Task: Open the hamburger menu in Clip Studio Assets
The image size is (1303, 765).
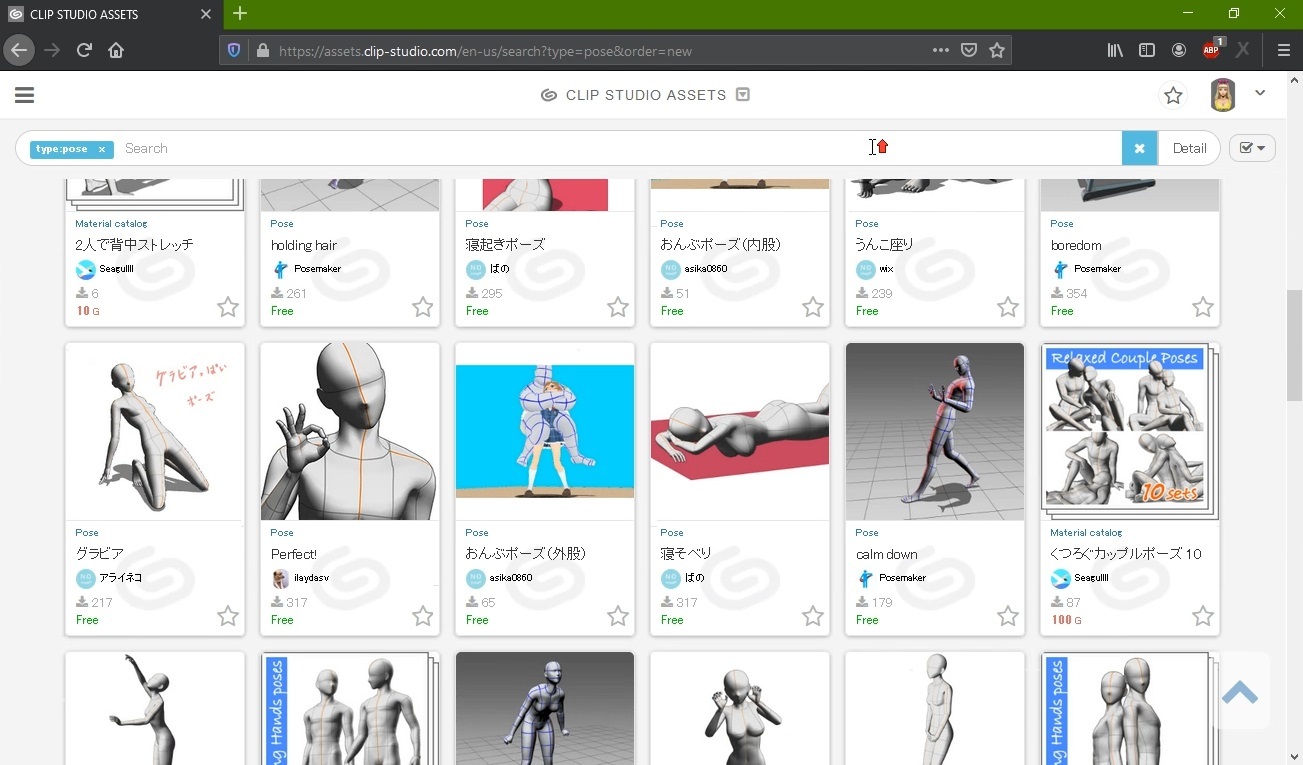Action: click(25, 95)
